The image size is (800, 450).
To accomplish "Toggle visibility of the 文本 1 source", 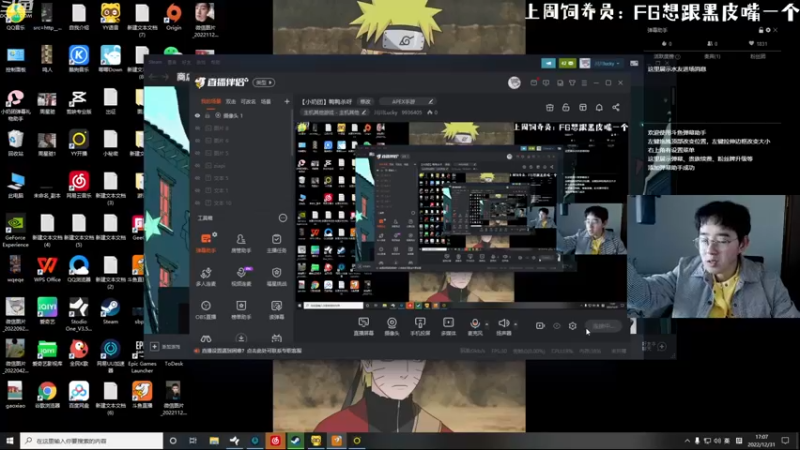I will coord(197,190).
